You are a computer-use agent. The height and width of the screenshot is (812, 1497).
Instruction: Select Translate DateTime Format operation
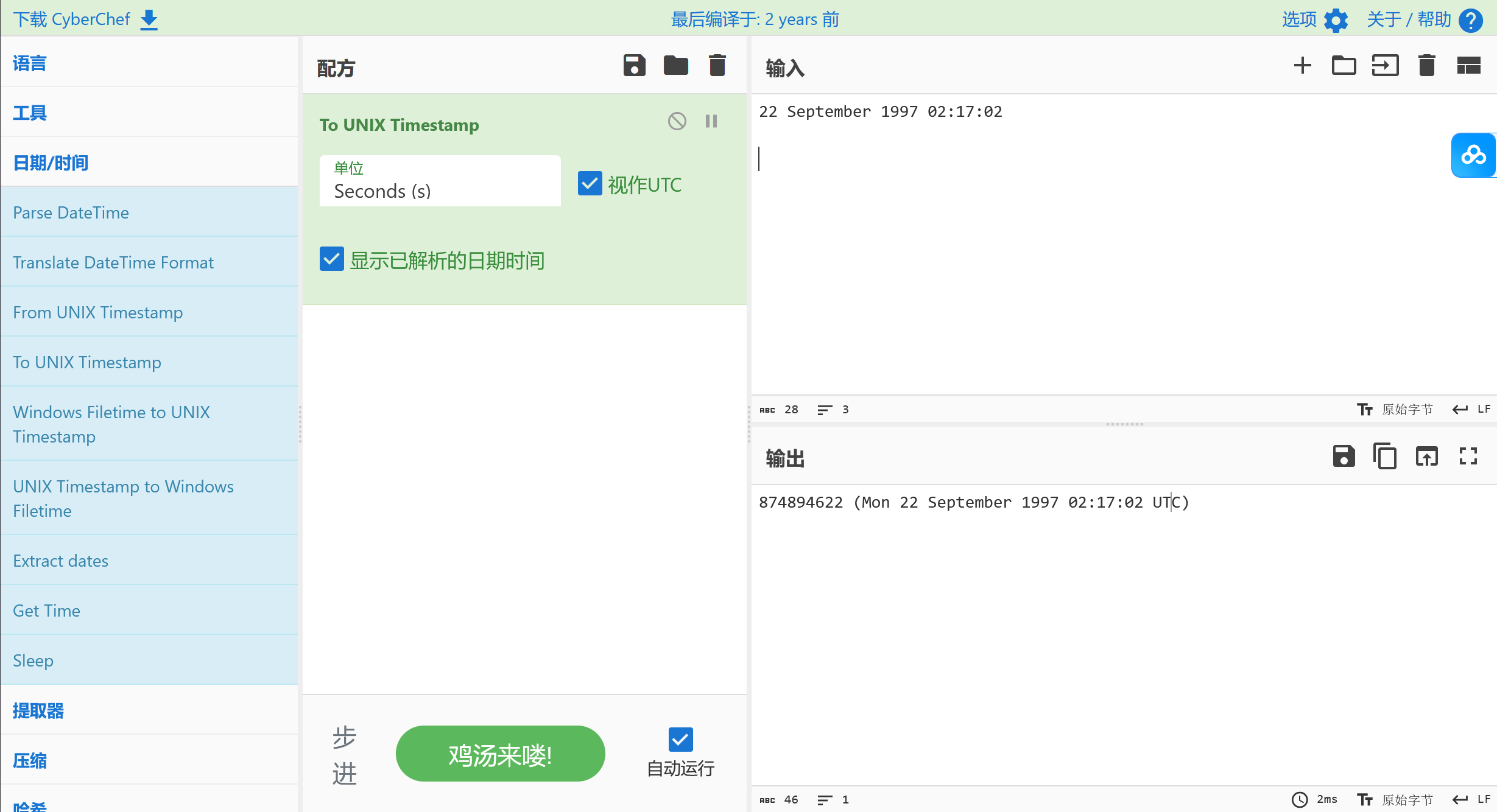click(149, 262)
